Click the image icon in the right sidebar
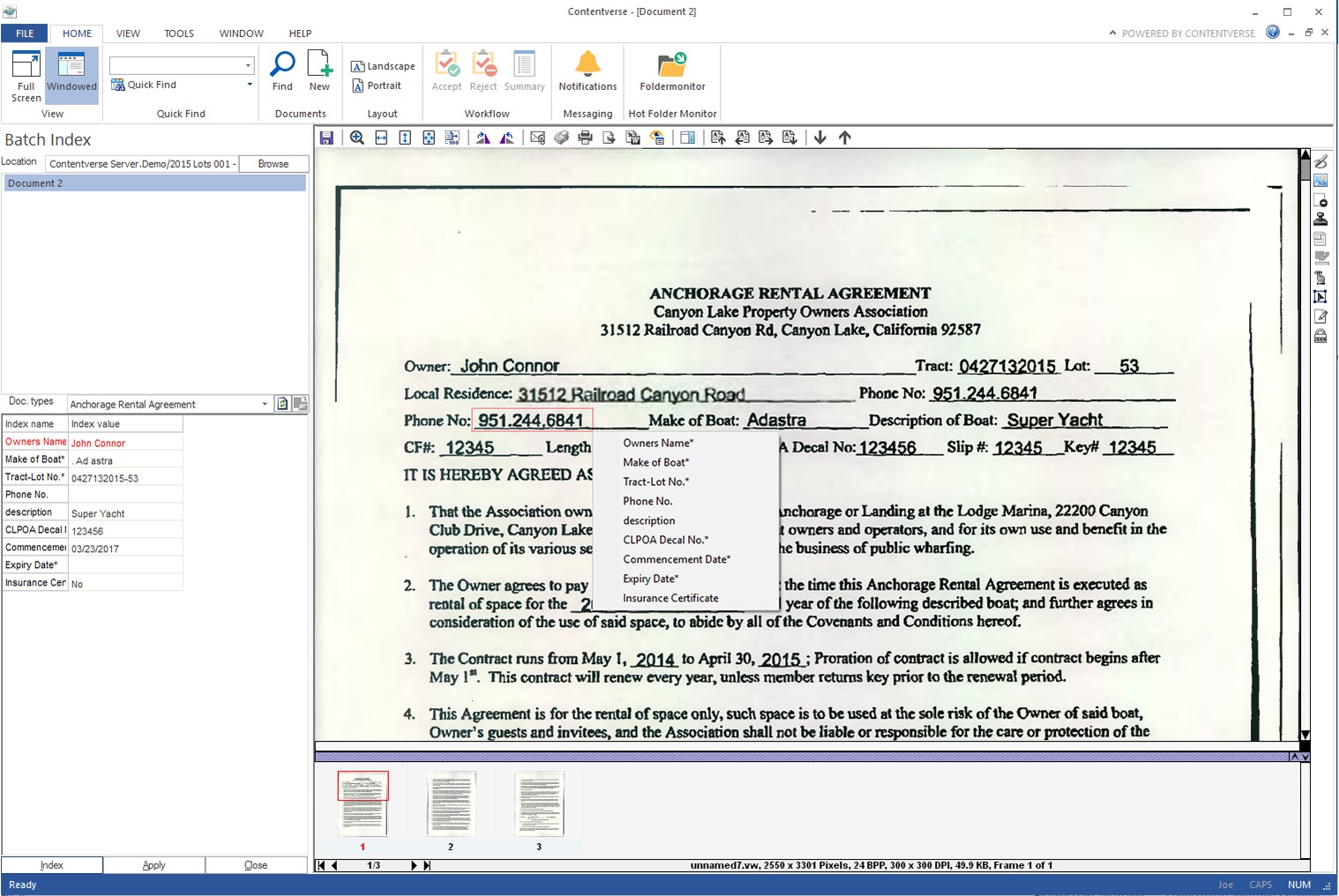Image resolution: width=1339 pixels, height=896 pixels. (1320, 180)
